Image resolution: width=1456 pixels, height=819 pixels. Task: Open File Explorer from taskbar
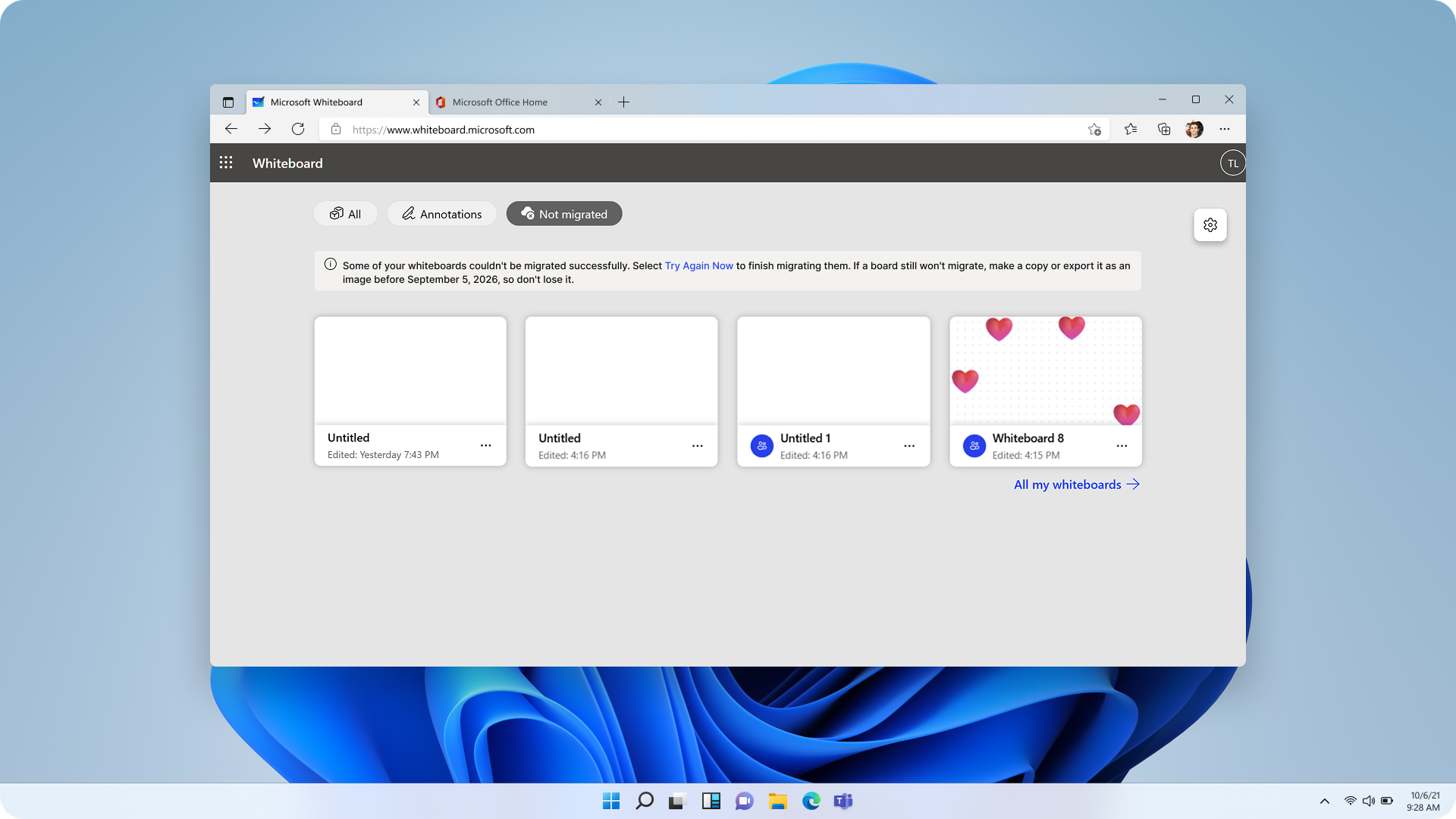pos(778,801)
